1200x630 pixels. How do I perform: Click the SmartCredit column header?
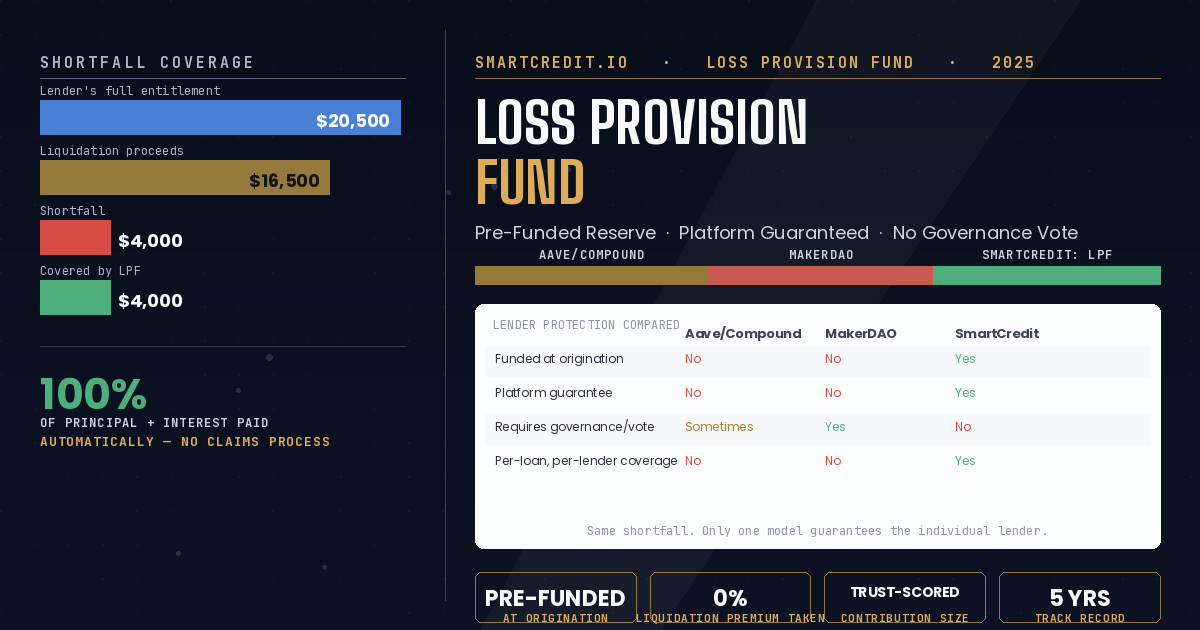(x=997, y=334)
